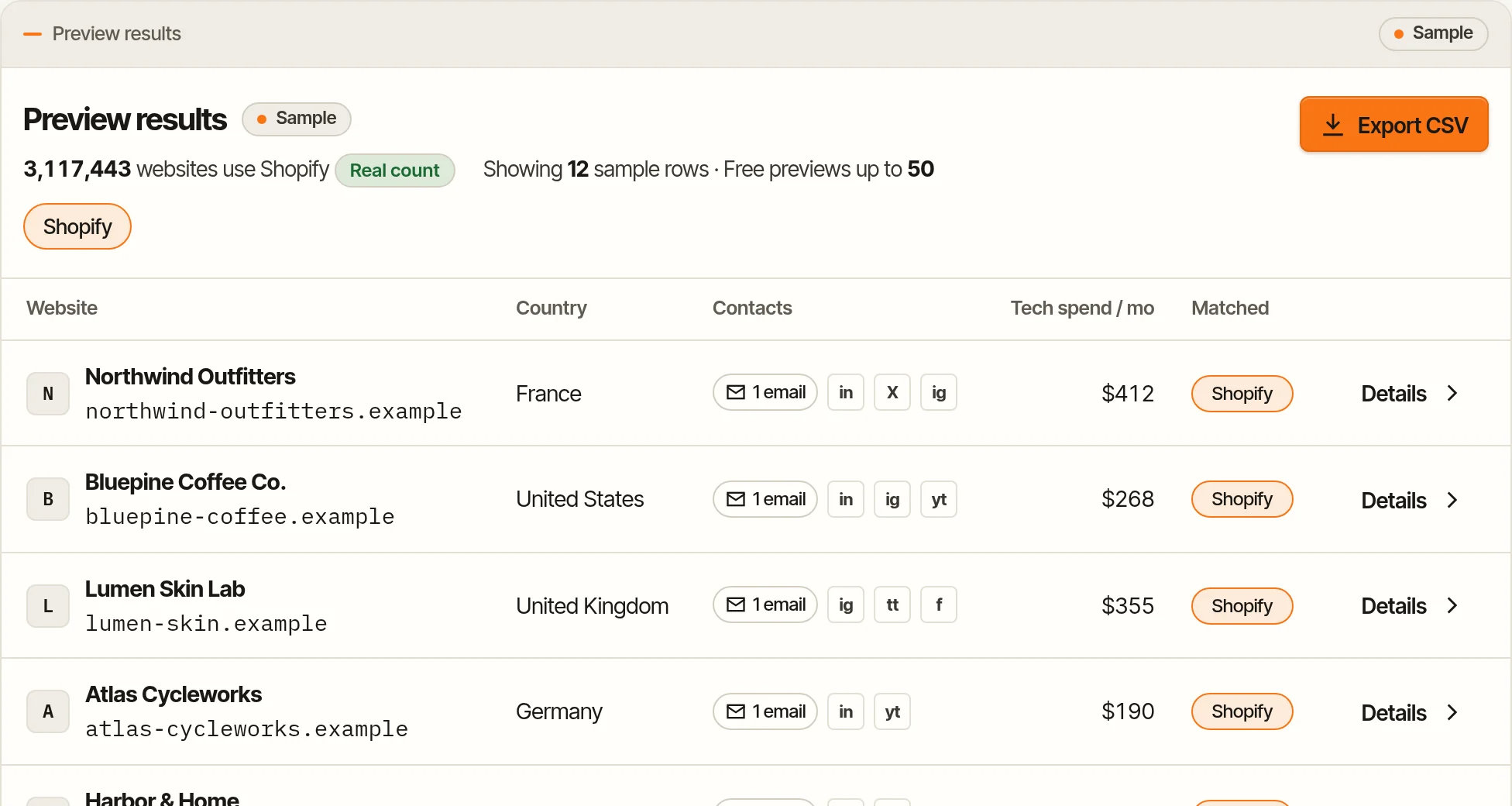Expand Details for Lumen Skin Lab

pos(1410,606)
